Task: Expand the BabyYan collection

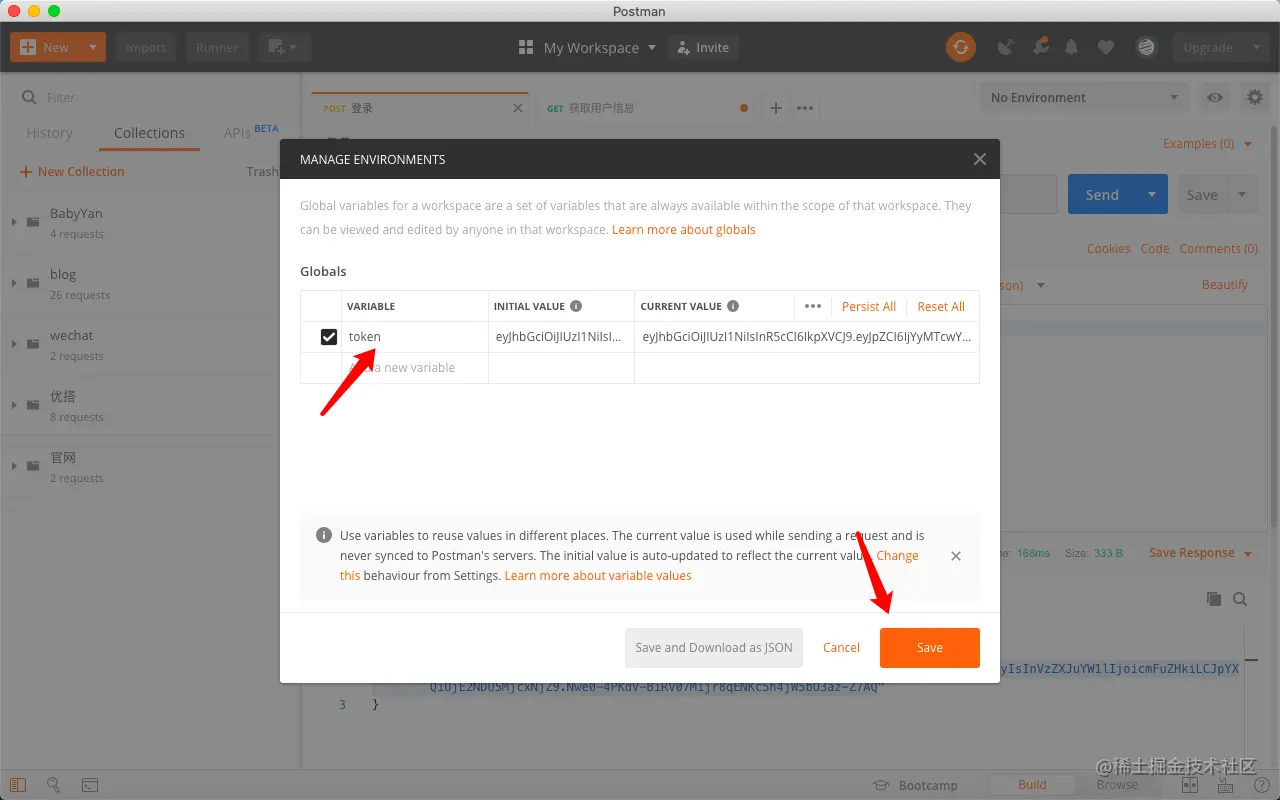Action: coord(14,222)
